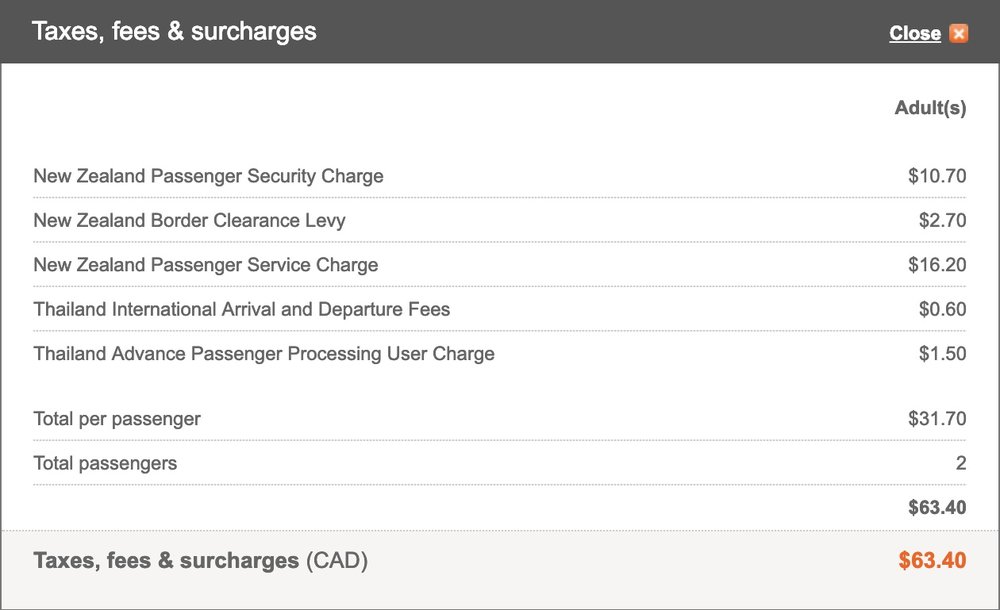This screenshot has width=1000, height=610.
Task: Click the orange X close icon
Action: pos(959,34)
